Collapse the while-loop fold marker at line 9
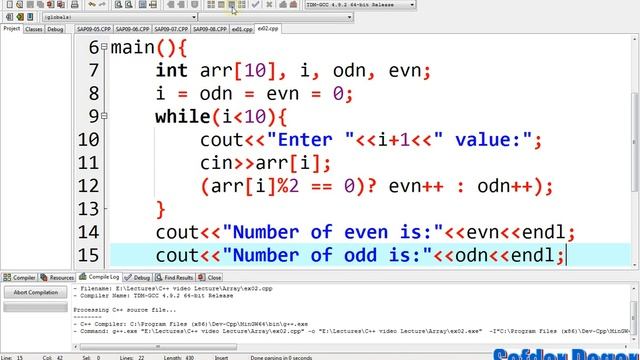The height and width of the screenshot is (360, 640). coord(104,116)
